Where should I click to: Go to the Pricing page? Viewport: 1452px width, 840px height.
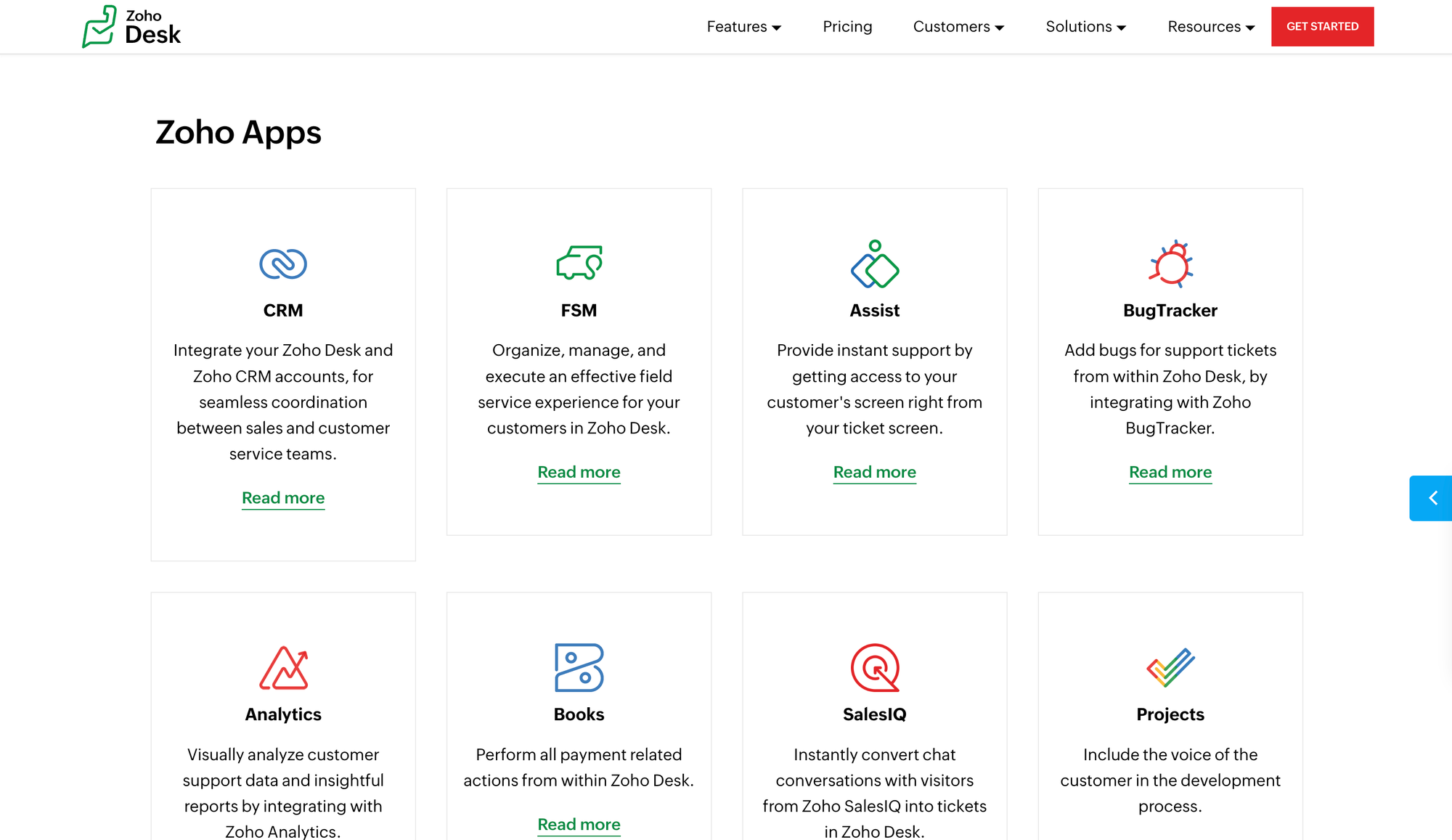847,26
